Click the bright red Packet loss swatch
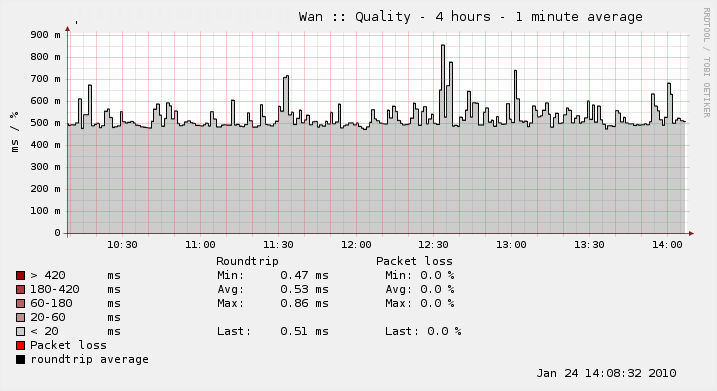Image resolution: width=717 pixels, height=391 pixels. (21, 345)
